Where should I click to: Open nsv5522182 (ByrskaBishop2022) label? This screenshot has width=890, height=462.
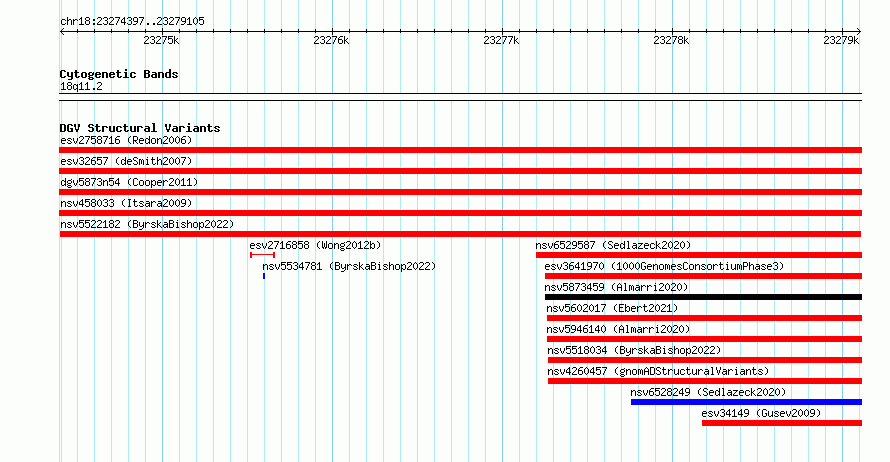pos(147,224)
